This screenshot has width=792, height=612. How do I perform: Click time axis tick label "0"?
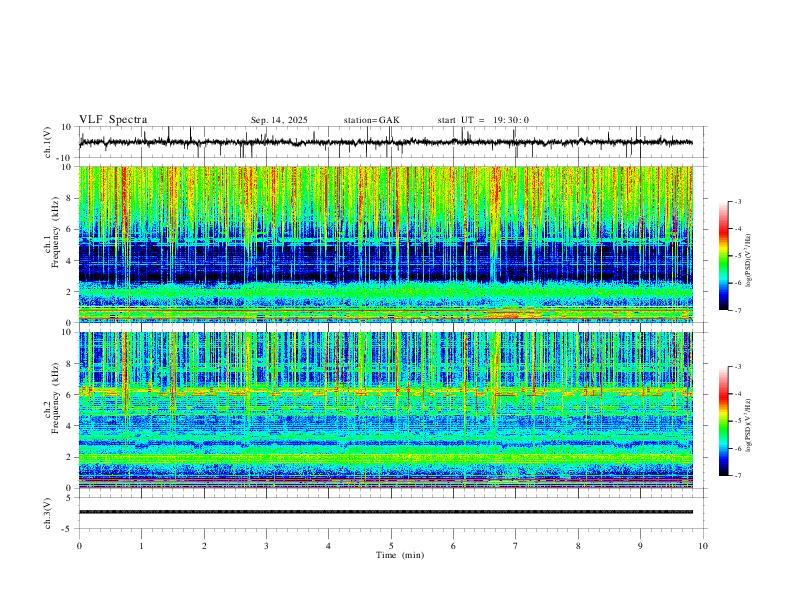[79, 546]
